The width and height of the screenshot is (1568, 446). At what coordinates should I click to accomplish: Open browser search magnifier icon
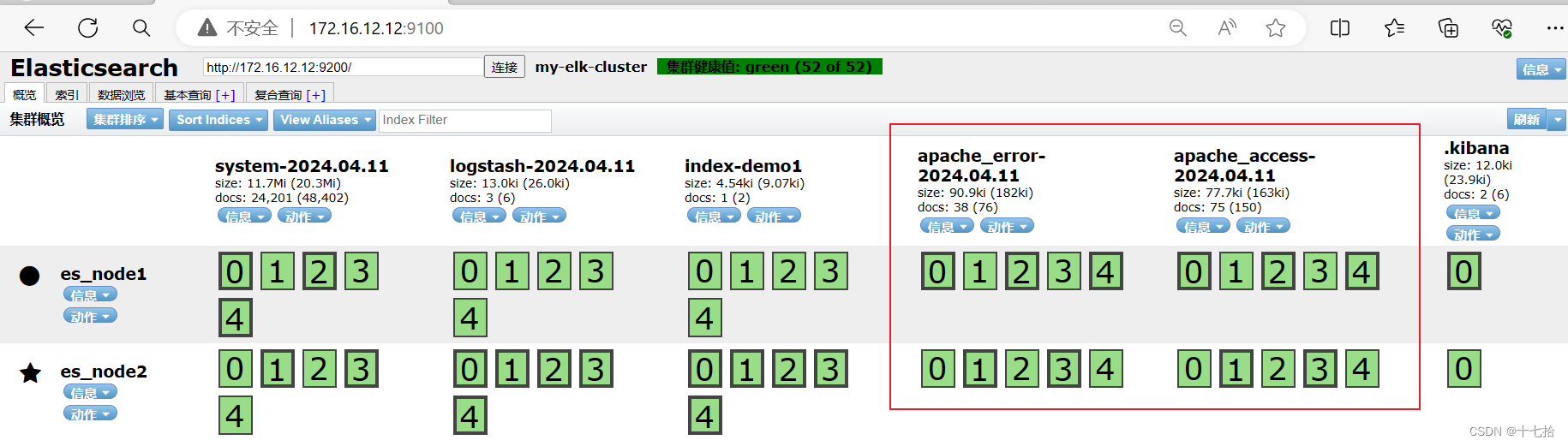pyautogui.click(x=141, y=28)
